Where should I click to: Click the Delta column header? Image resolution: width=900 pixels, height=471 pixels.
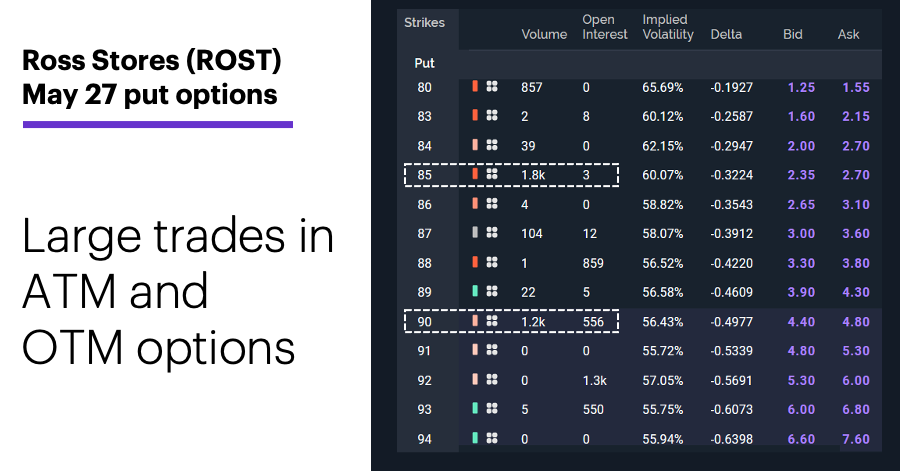(x=726, y=34)
